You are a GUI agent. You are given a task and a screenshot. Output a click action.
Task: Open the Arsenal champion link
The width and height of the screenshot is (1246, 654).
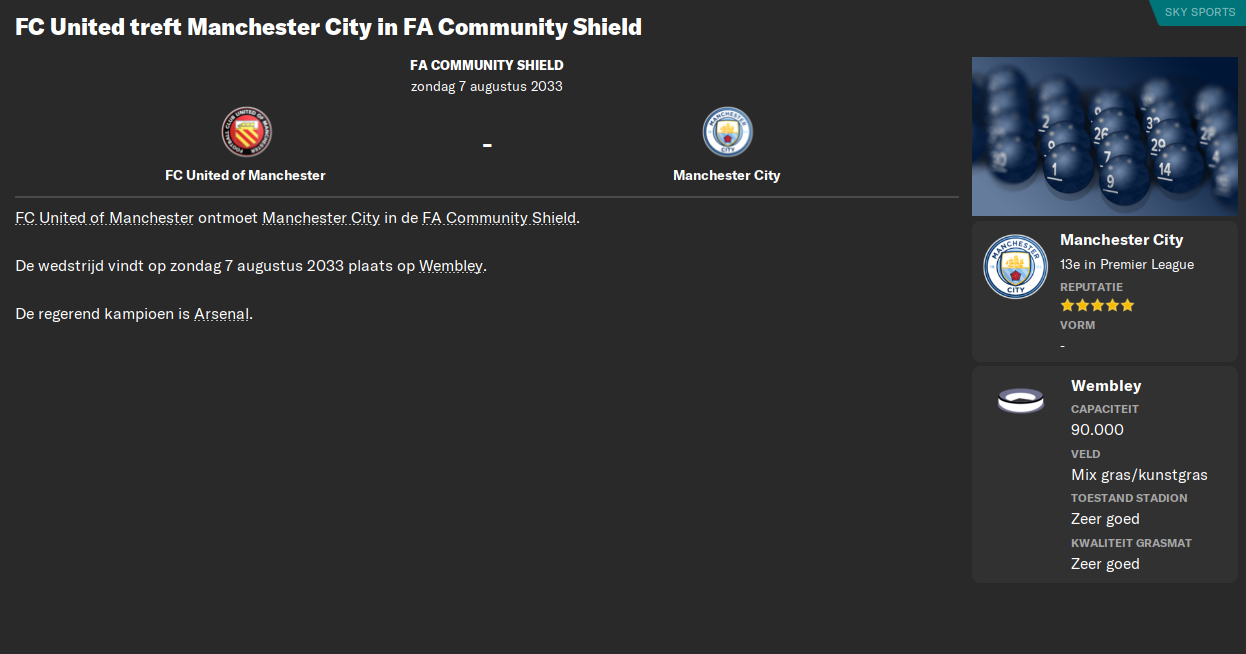click(221, 313)
